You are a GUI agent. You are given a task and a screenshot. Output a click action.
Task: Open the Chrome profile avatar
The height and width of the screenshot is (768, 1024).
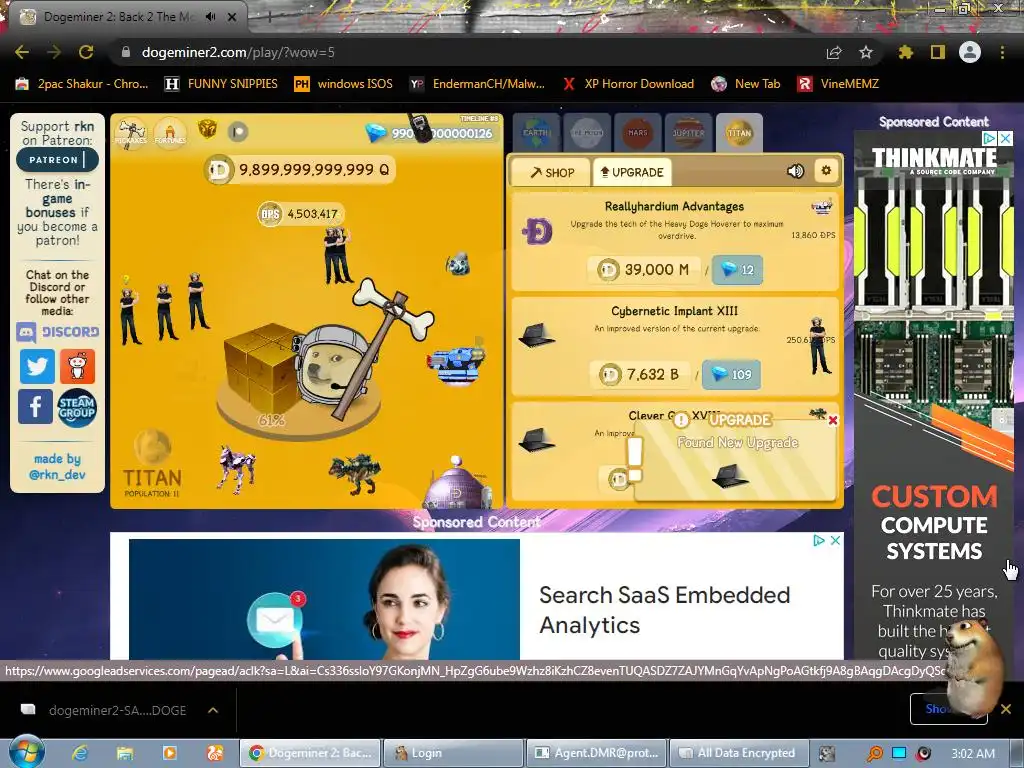(970, 52)
